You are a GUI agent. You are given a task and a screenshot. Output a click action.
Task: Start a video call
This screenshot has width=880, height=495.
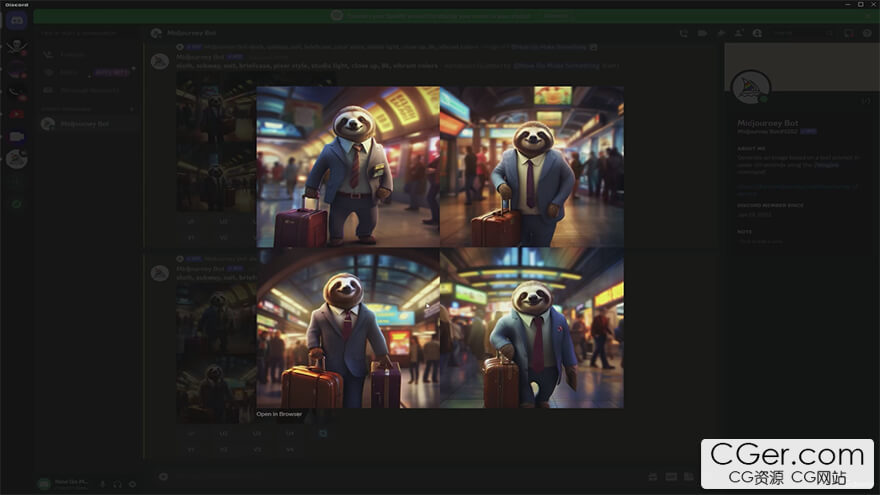(x=702, y=33)
